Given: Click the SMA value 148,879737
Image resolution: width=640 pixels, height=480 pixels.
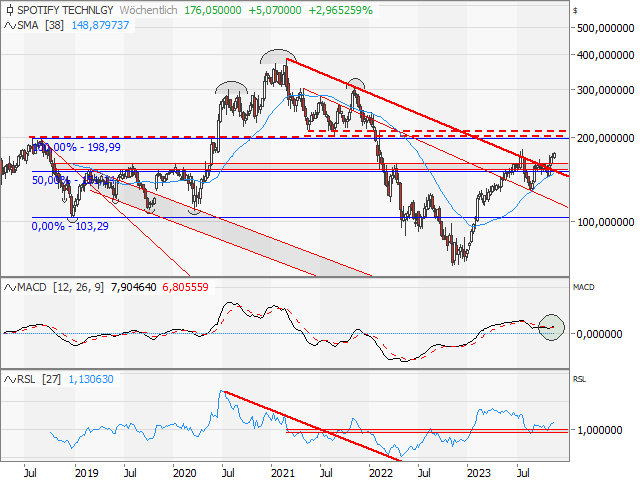Looking at the screenshot, I should click(x=100, y=25).
